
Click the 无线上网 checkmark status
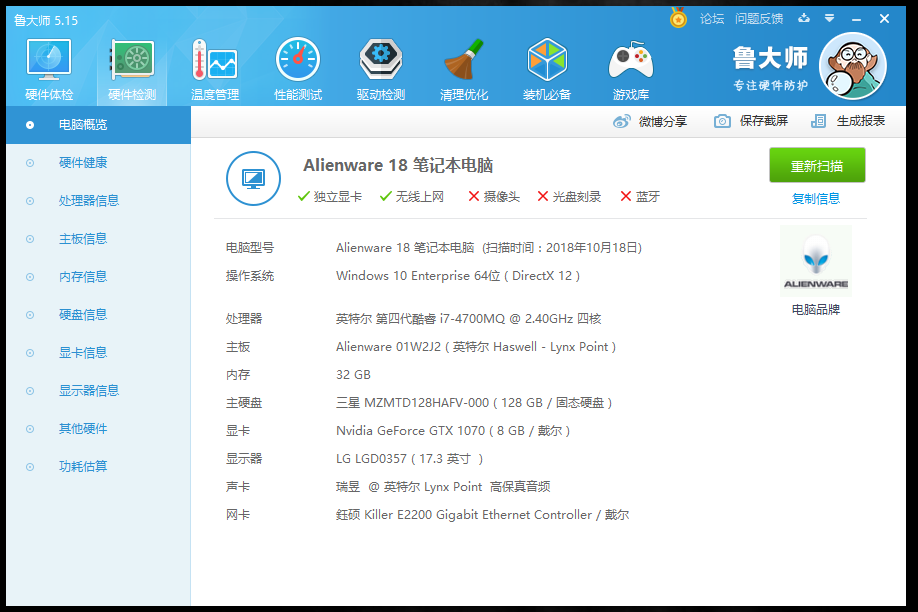tap(412, 197)
